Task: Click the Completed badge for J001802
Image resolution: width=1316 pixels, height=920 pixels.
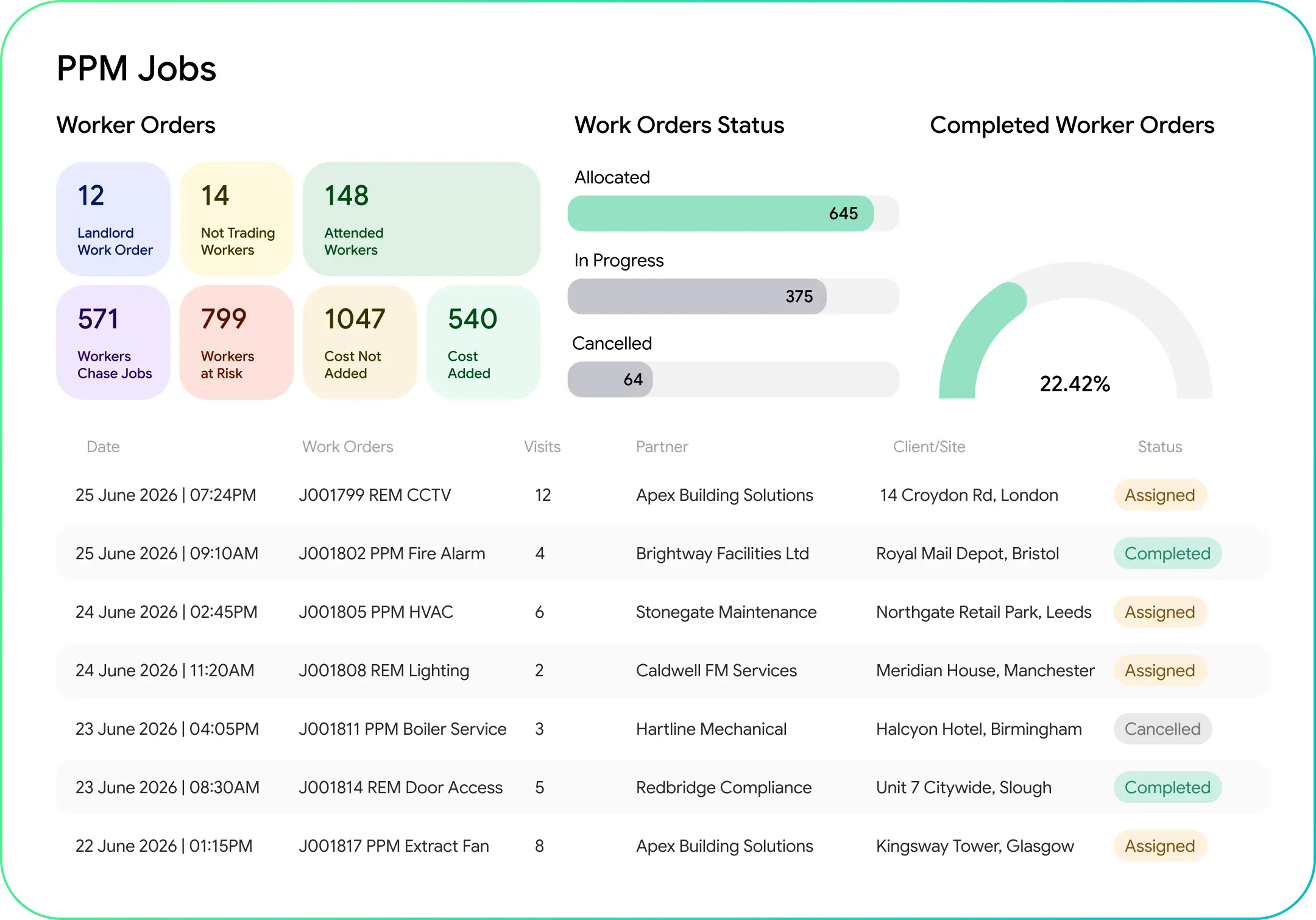Action: 1167,553
